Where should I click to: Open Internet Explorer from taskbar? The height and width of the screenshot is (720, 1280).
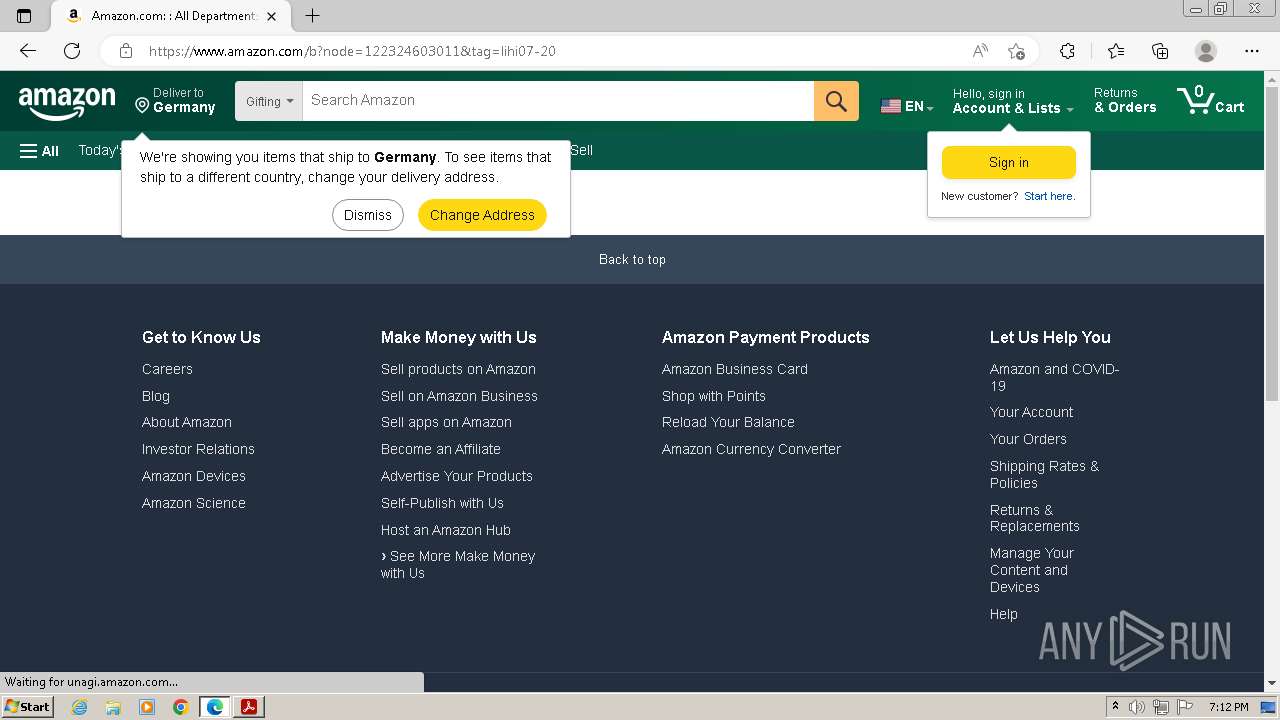79,707
